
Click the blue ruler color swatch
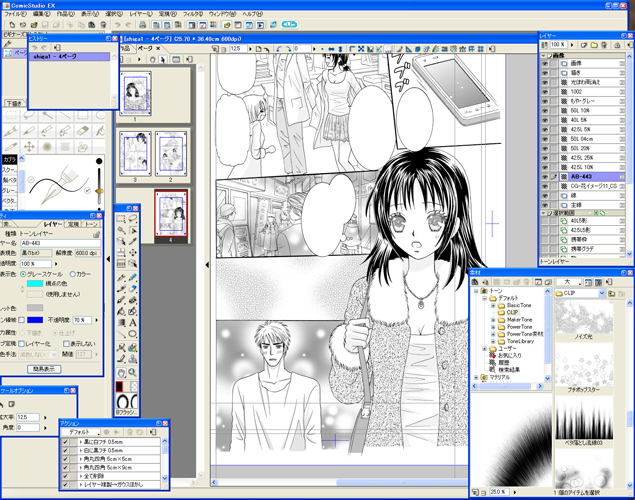click(x=35, y=320)
